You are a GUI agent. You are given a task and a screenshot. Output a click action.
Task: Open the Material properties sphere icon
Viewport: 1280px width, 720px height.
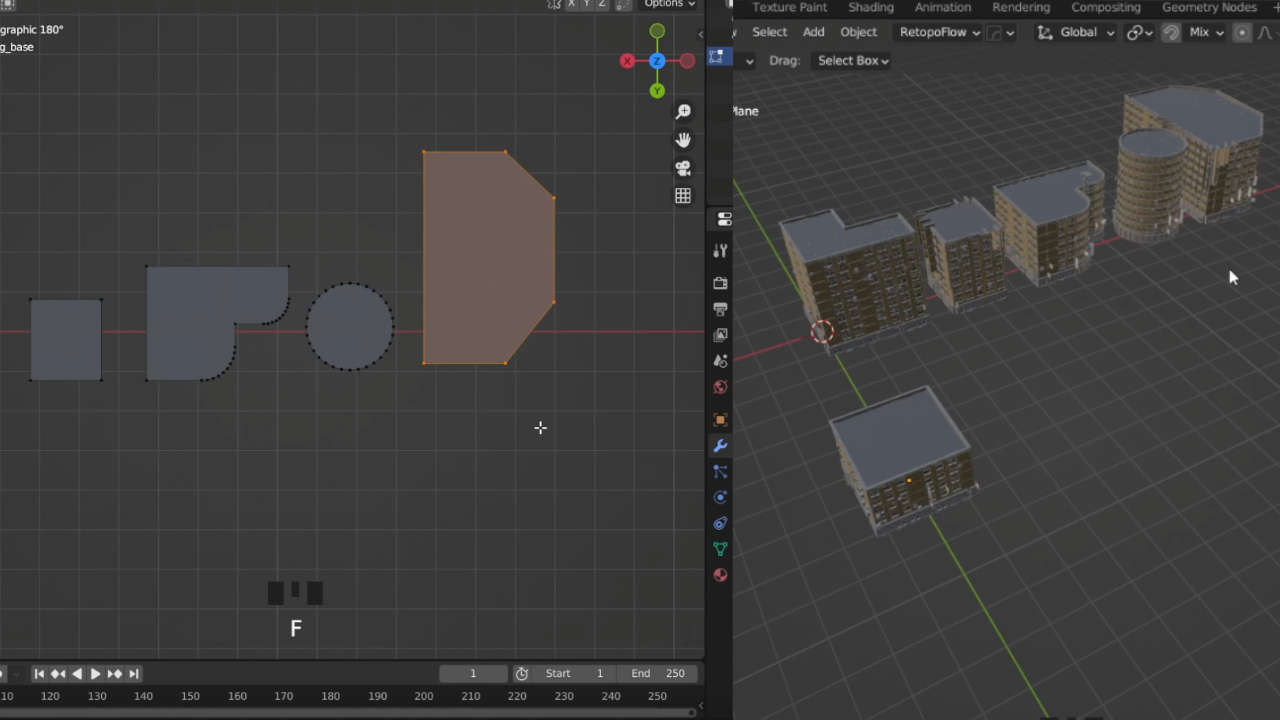tap(720, 575)
